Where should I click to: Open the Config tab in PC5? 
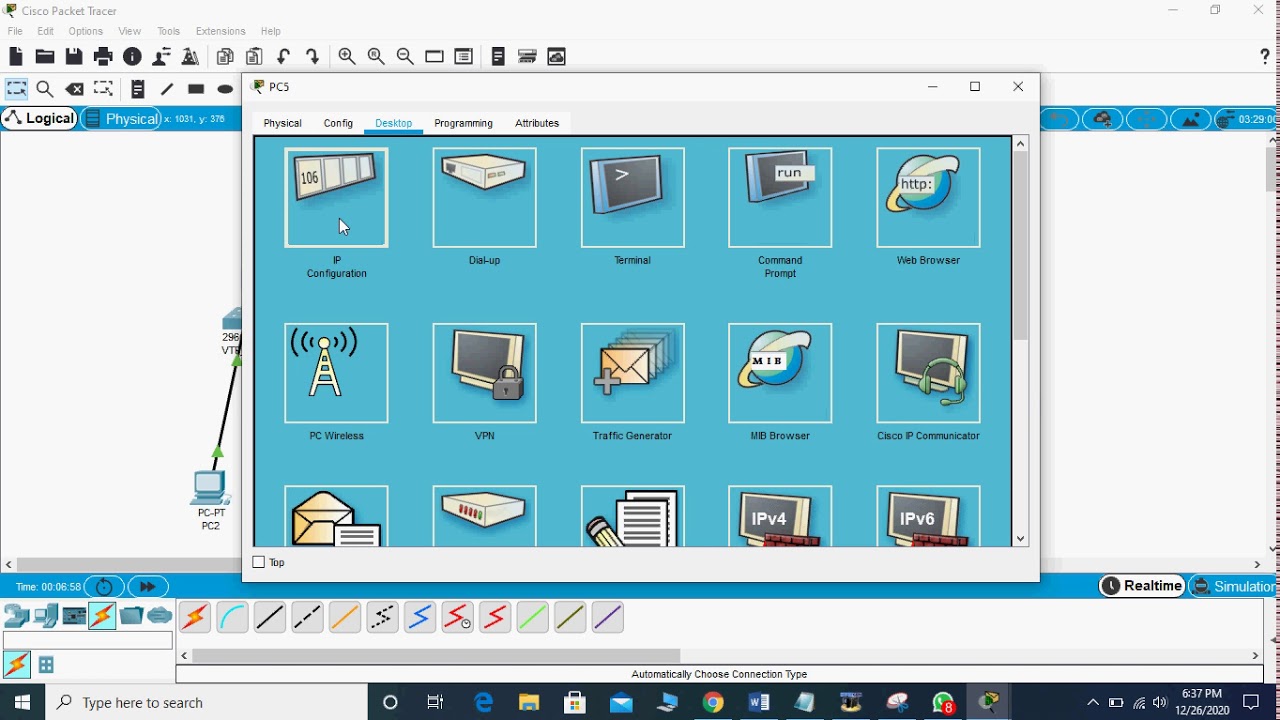(x=338, y=123)
